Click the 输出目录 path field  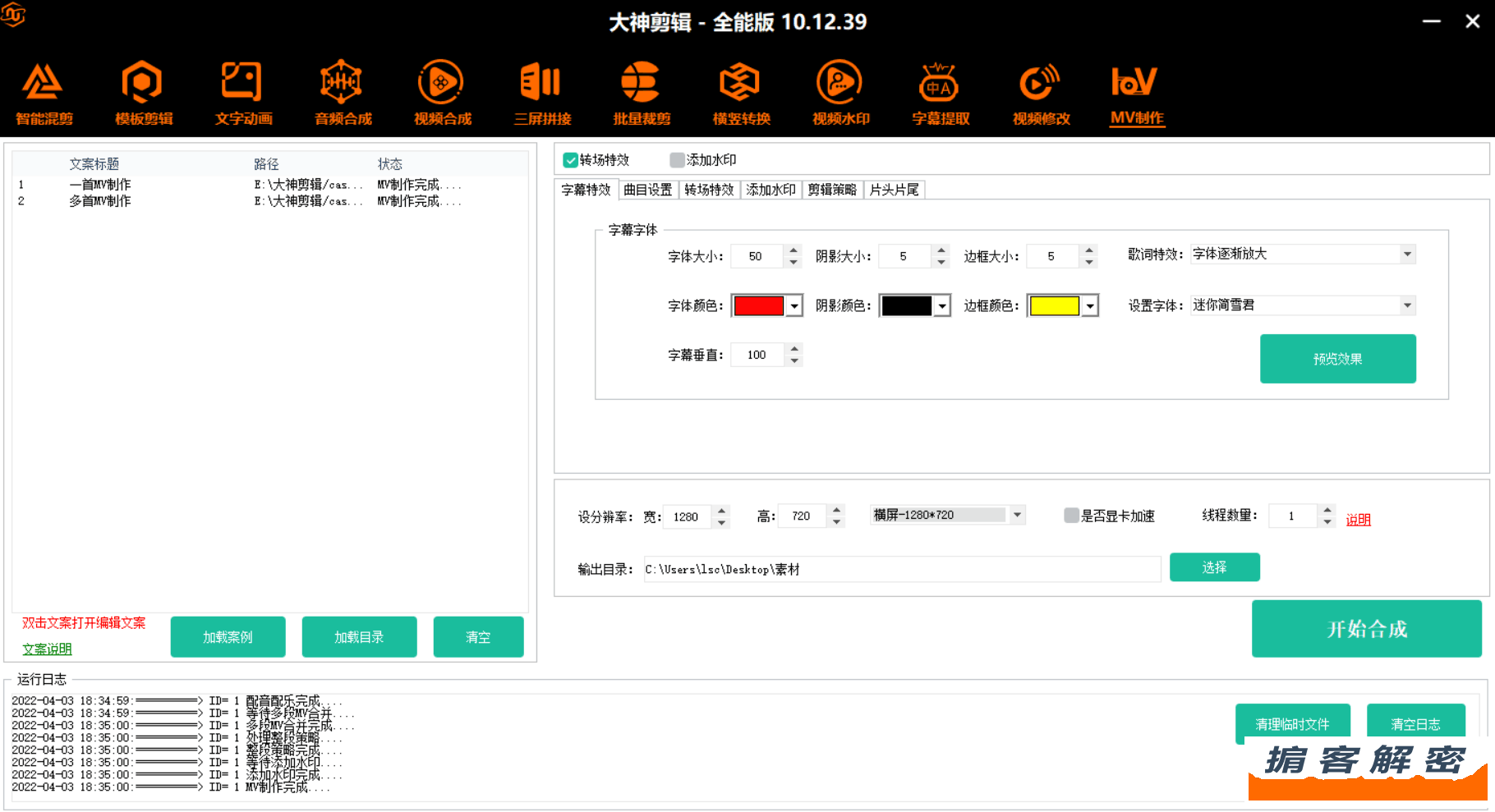coord(901,569)
